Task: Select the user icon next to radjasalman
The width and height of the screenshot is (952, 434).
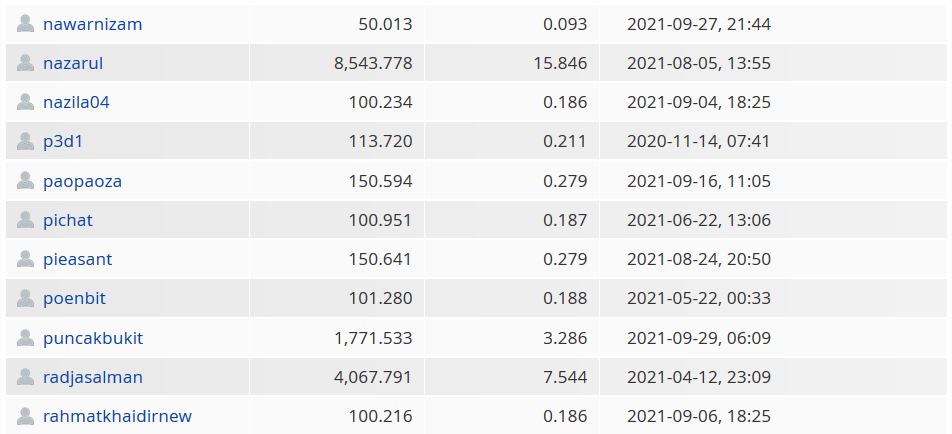Action: pyautogui.click(x=26, y=376)
